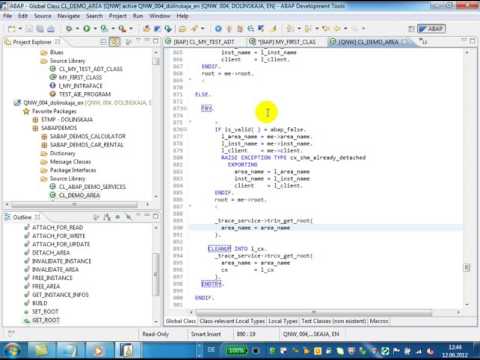Viewport: 480px width, 360px height.
Task: Select Macros bottom tab
Action: 379,321
